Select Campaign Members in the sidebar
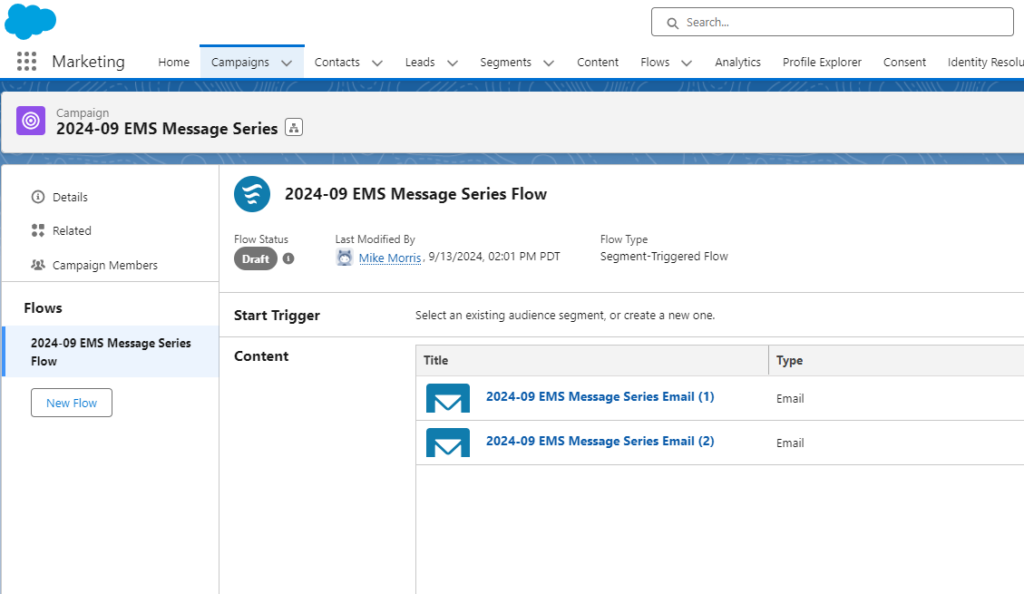Viewport: 1024px width, 594px height. pyautogui.click(x=104, y=265)
